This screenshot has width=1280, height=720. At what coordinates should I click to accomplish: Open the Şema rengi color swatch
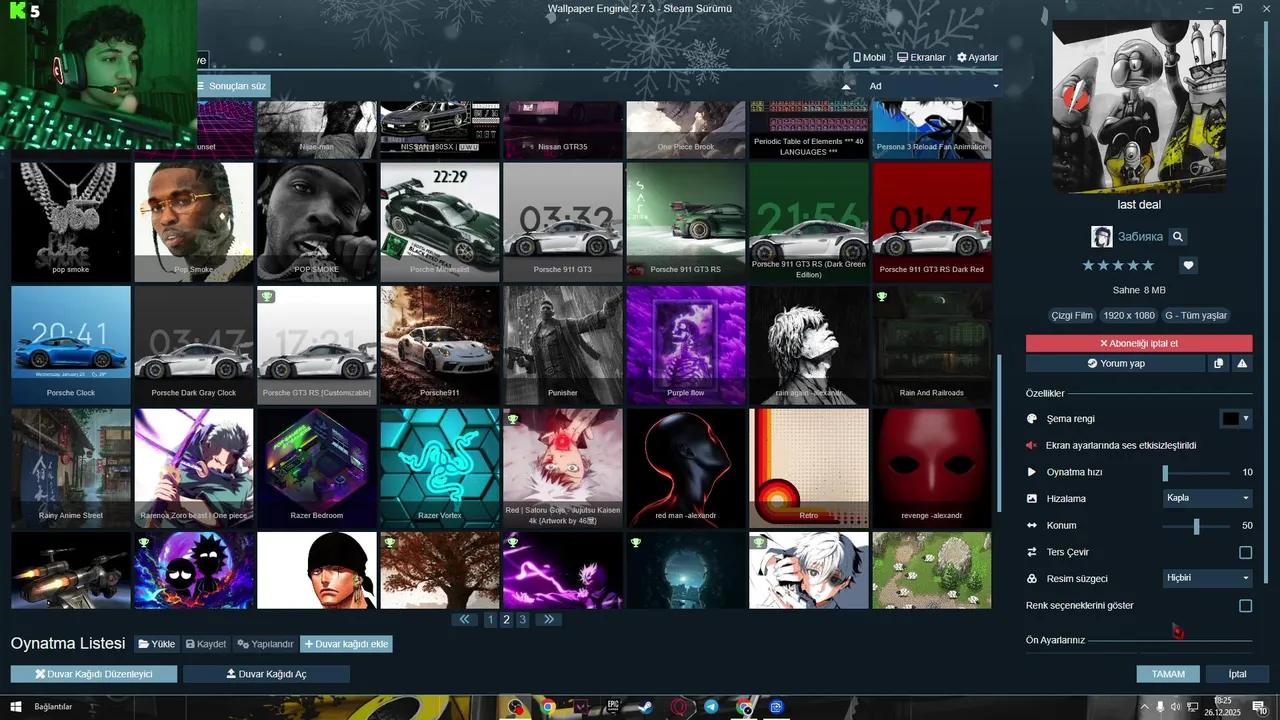point(1236,418)
